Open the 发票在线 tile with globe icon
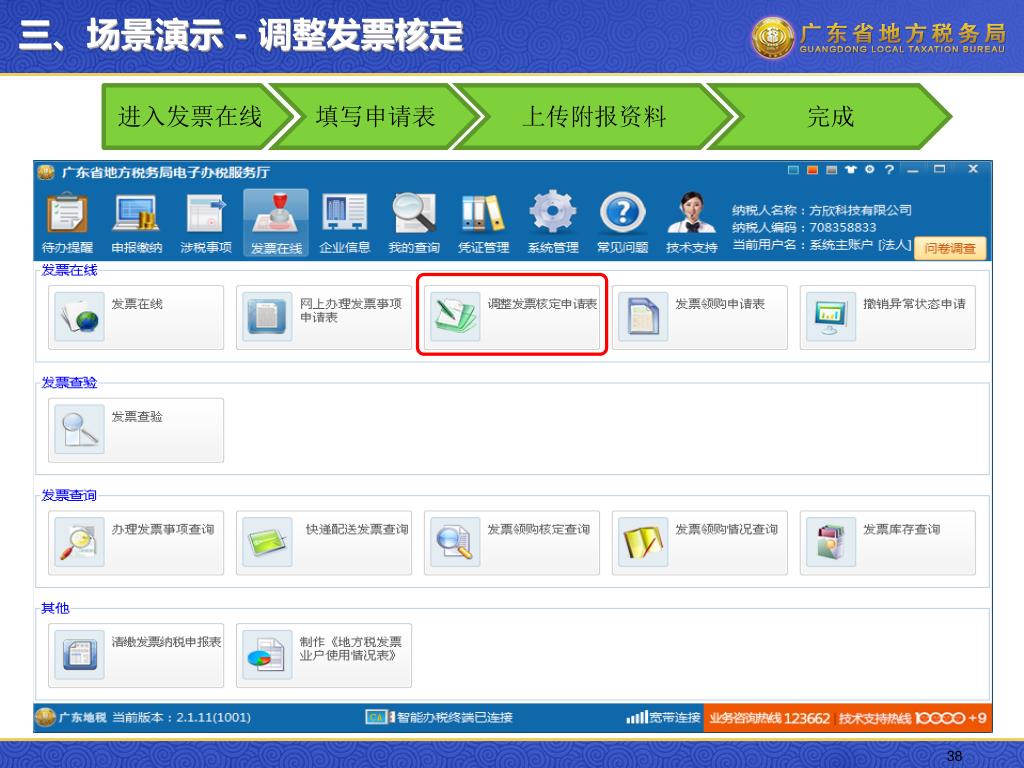 pyautogui.click(x=136, y=317)
